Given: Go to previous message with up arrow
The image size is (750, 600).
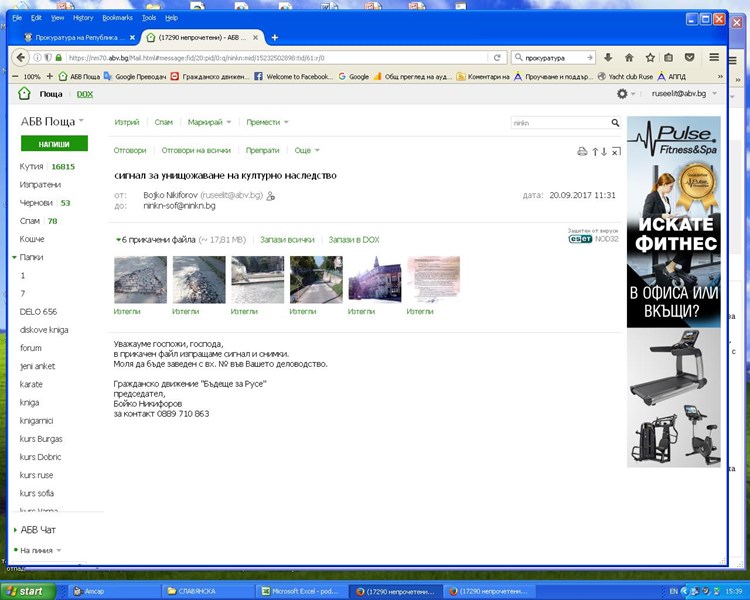Looking at the screenshot, I should click(595, 152).
